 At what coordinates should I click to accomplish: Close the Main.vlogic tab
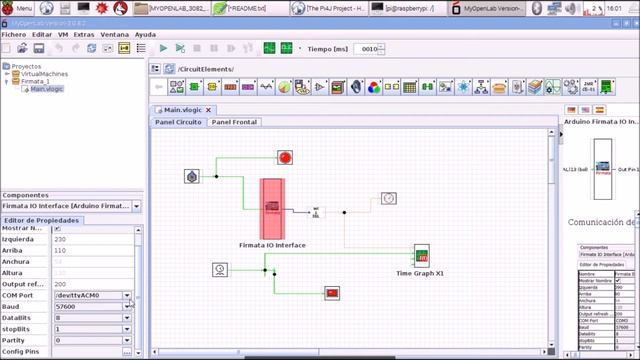(209, 110)
